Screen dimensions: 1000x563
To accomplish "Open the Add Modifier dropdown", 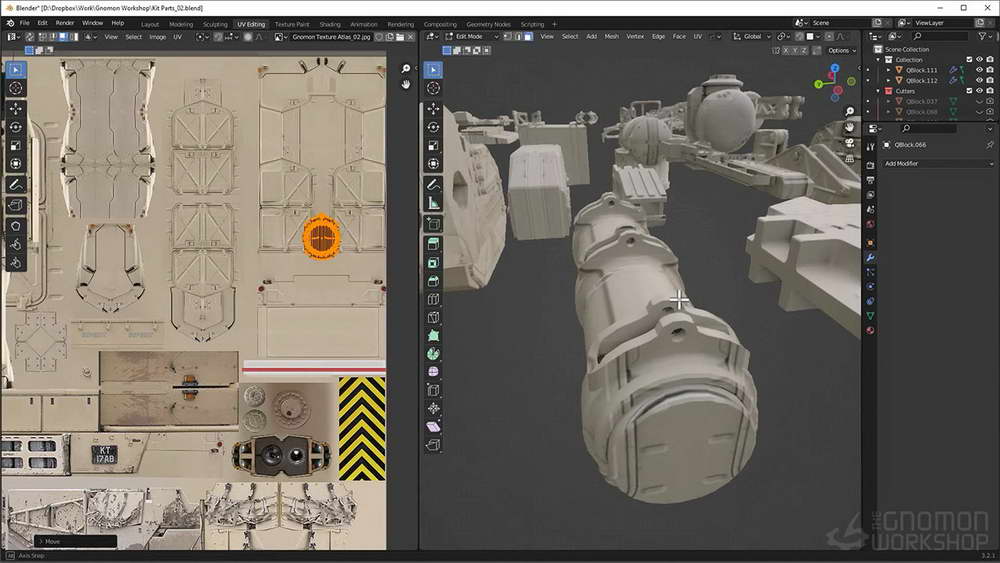I will pos(938,164).
